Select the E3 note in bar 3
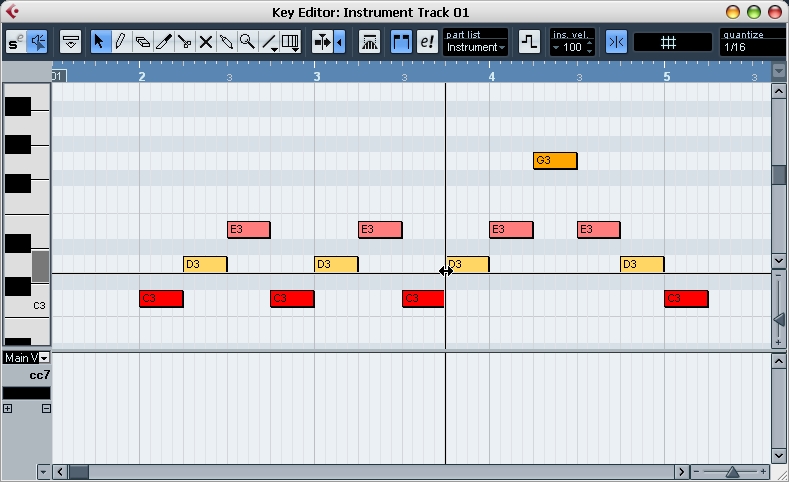The image size is (789, 482). 380,230
